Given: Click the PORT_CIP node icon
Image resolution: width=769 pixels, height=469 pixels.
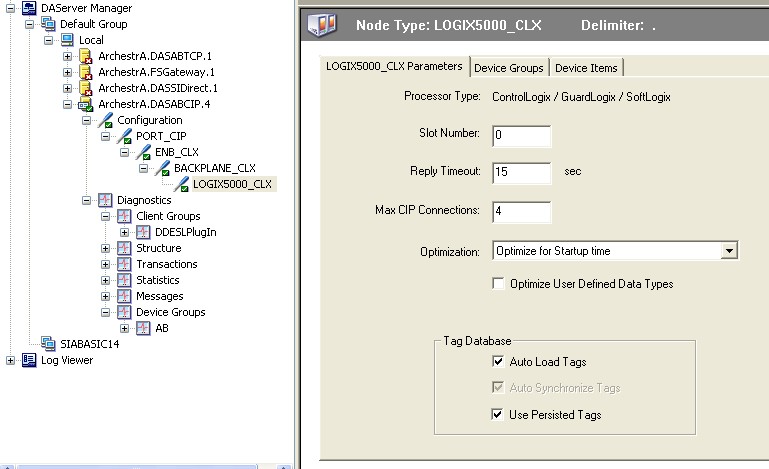Looking at the screenshot, I should coord(124,136).
